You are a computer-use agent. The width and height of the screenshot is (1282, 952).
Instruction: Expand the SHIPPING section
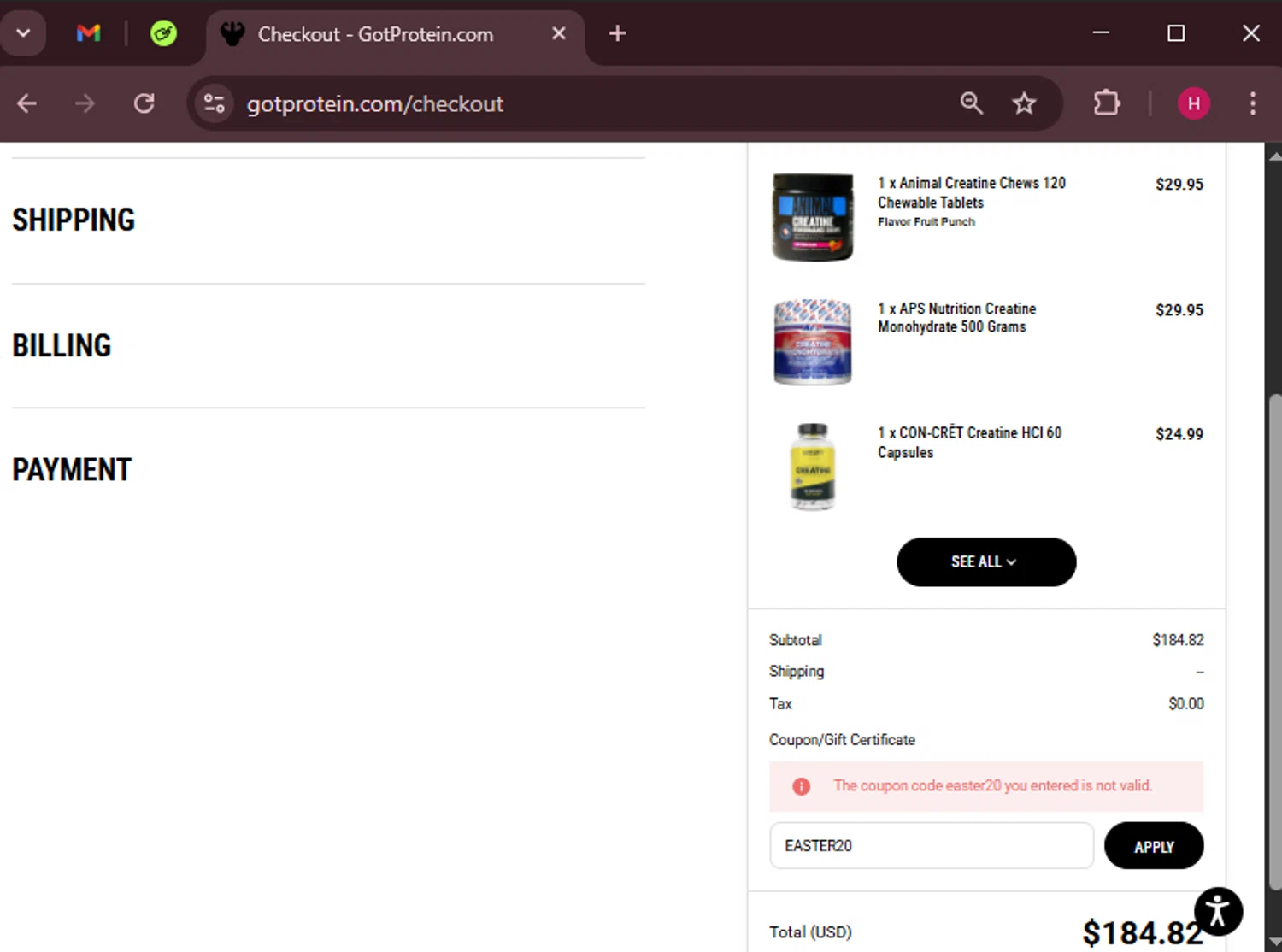[x=74, y=220]
